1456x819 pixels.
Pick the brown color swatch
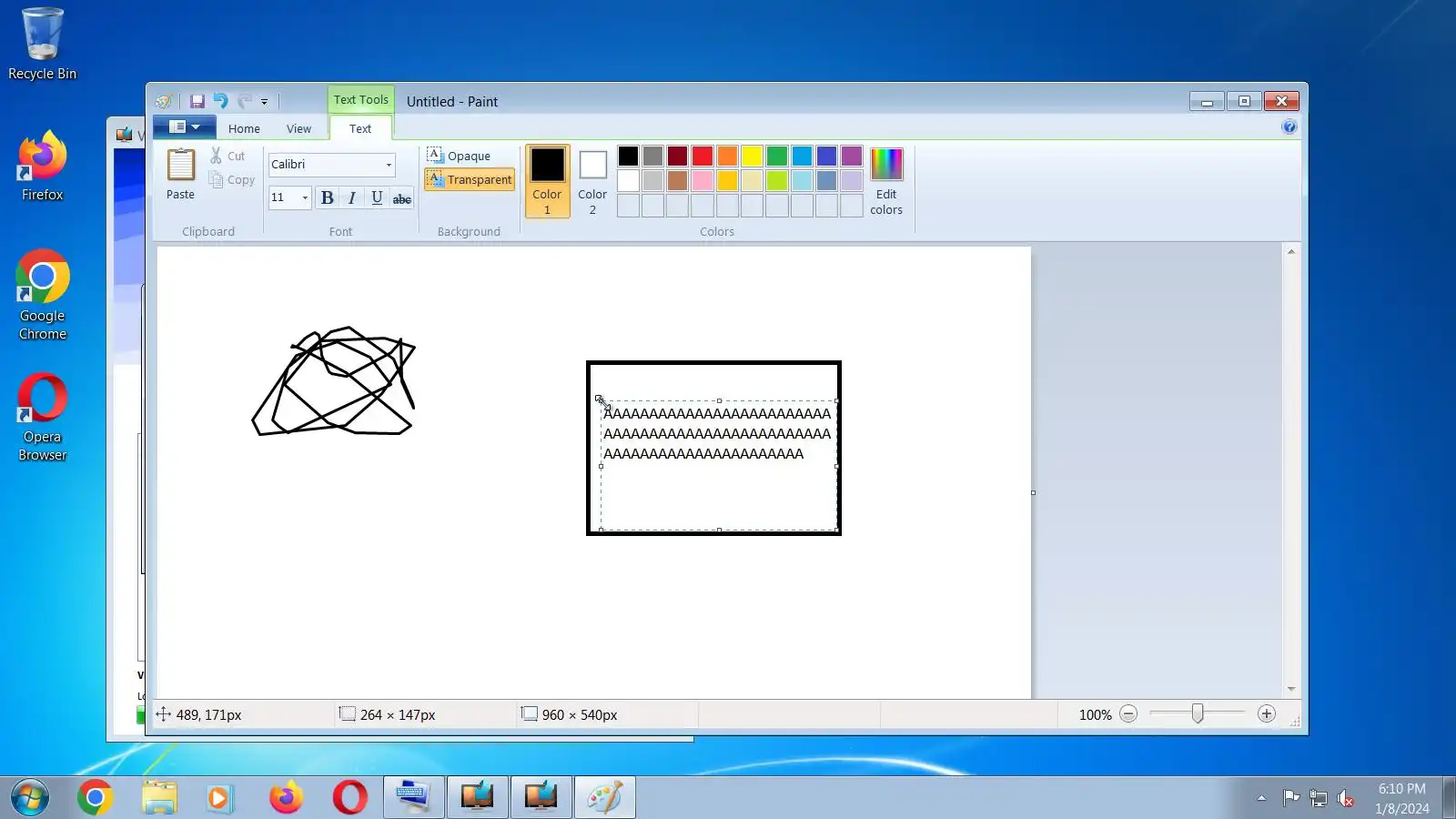(678, 180)
